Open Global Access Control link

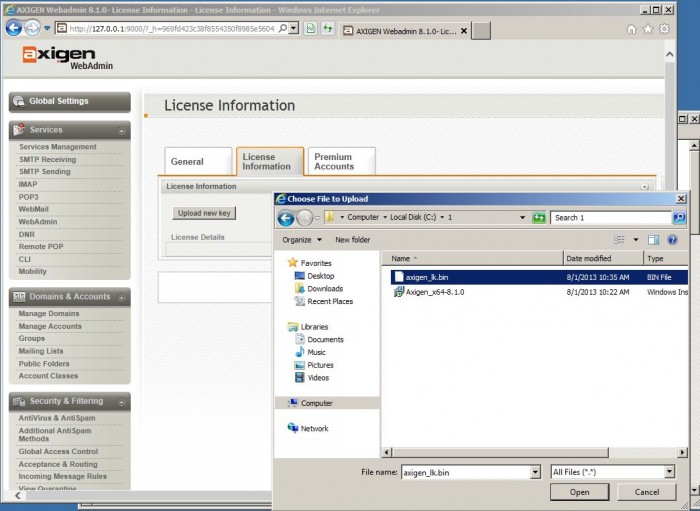pos(58,452)
